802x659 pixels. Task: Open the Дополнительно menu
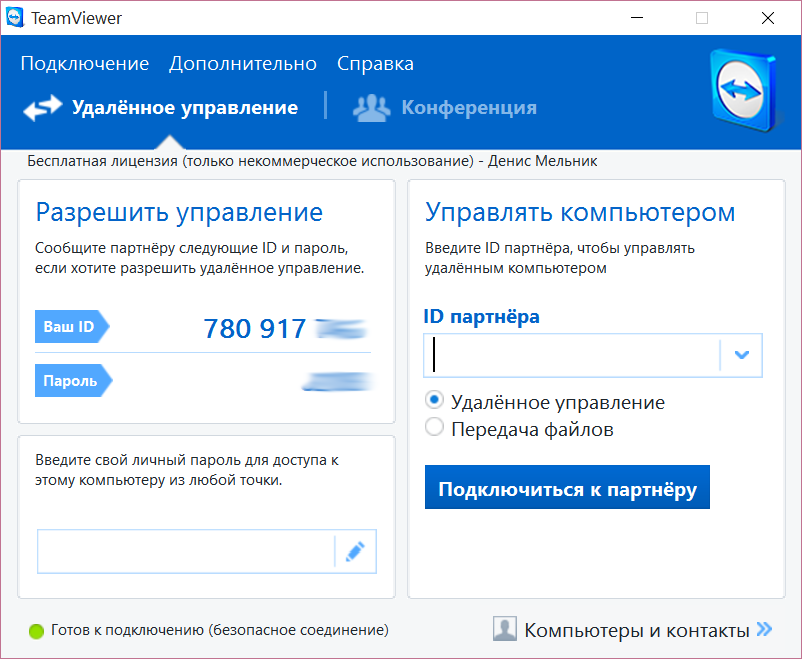[243, 64]
